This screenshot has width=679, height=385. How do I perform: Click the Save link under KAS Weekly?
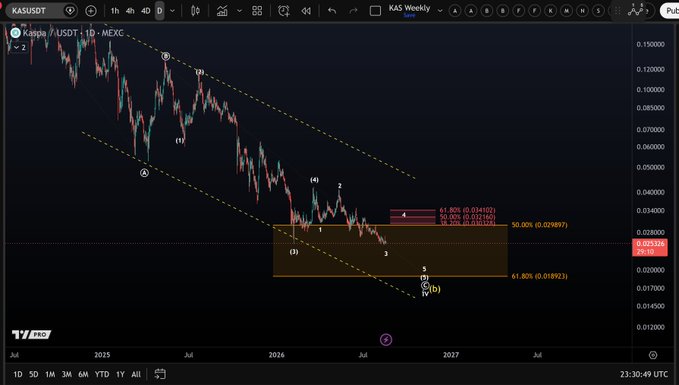[409, 15]
